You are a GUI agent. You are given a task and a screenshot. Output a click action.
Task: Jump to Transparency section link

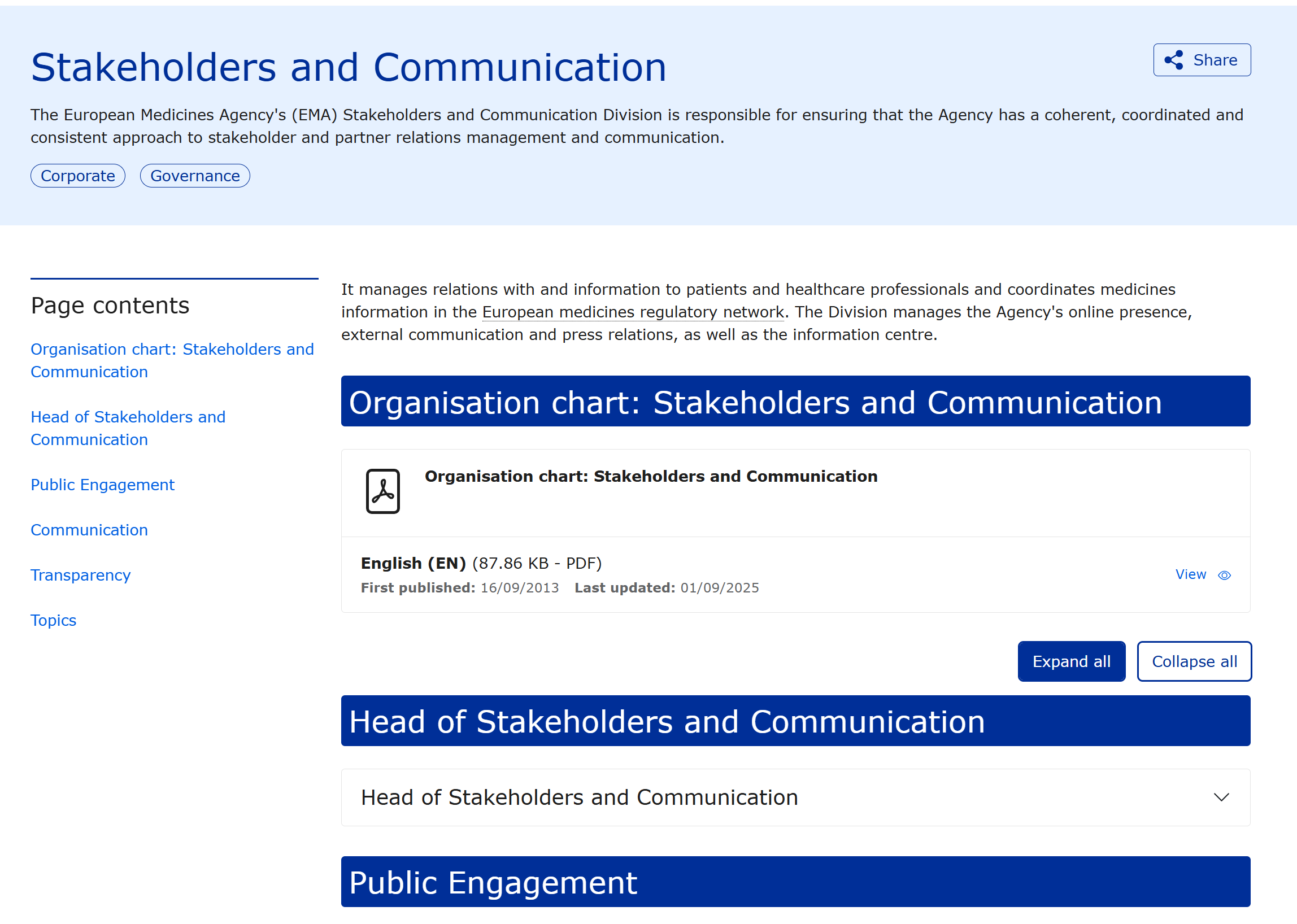[x=80, y=575]
